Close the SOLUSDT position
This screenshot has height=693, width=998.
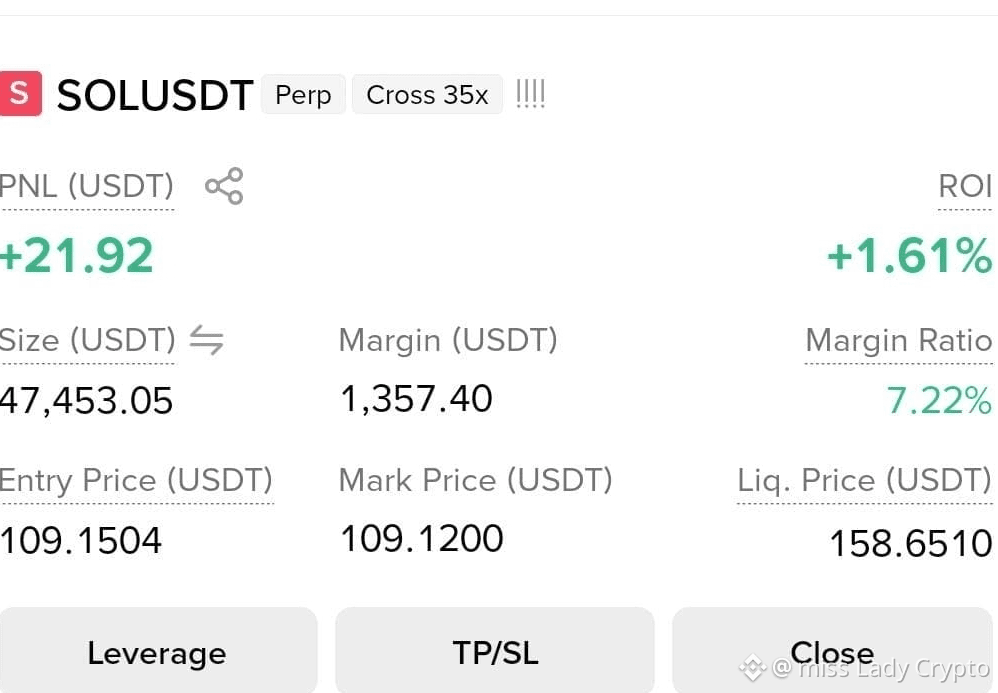(x=832, y=650)
